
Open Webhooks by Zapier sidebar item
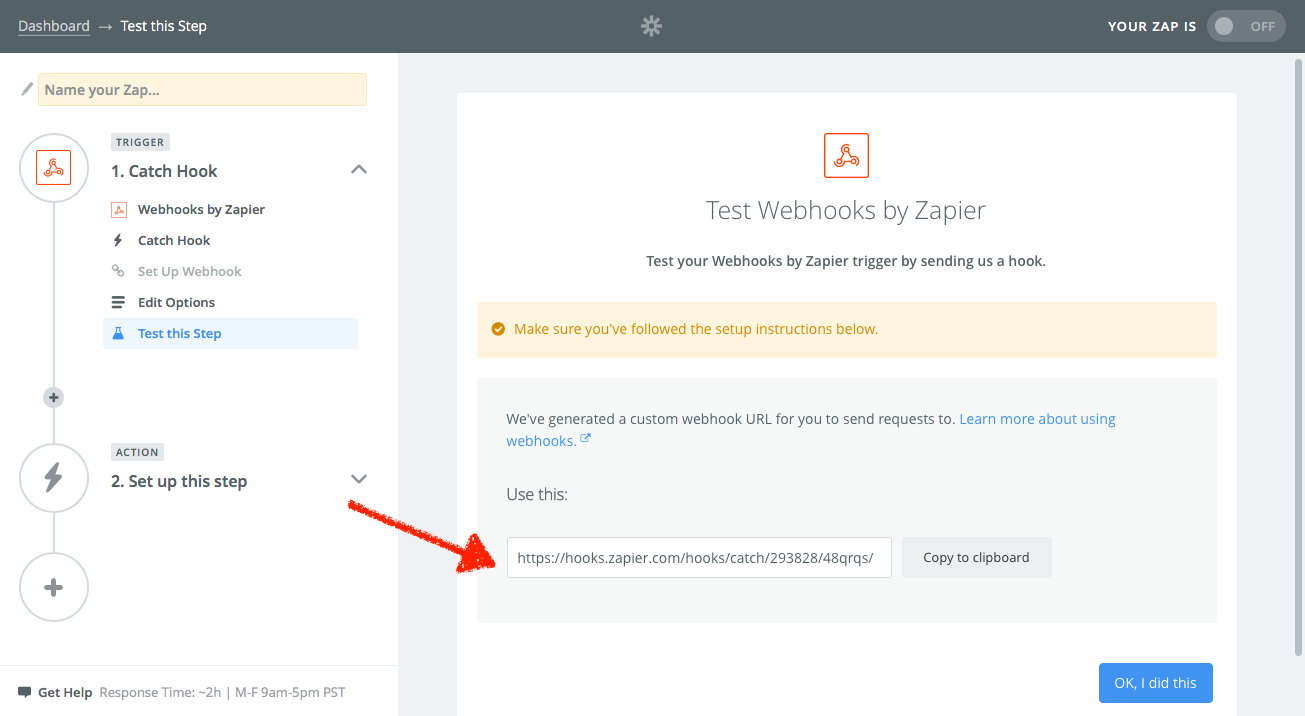click(201, 209)
